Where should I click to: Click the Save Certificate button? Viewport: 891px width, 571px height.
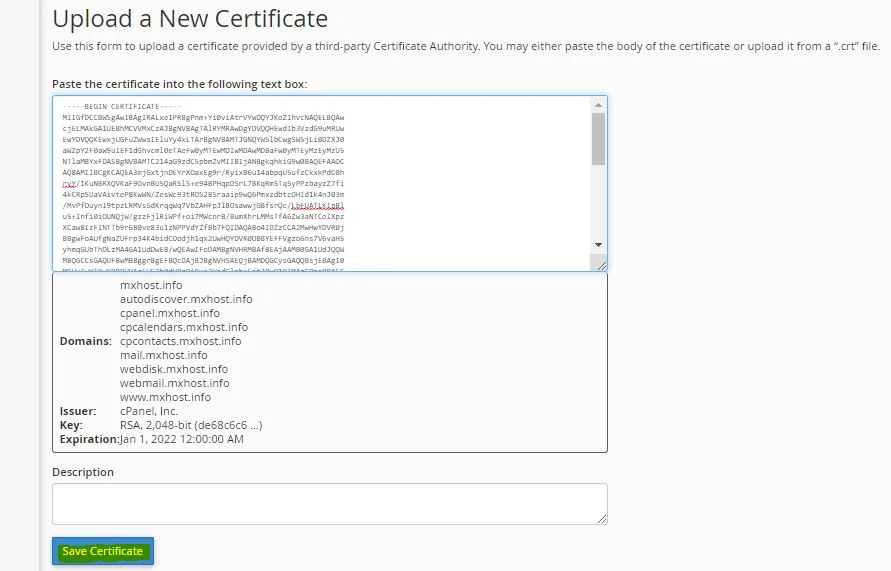point(103,551)
